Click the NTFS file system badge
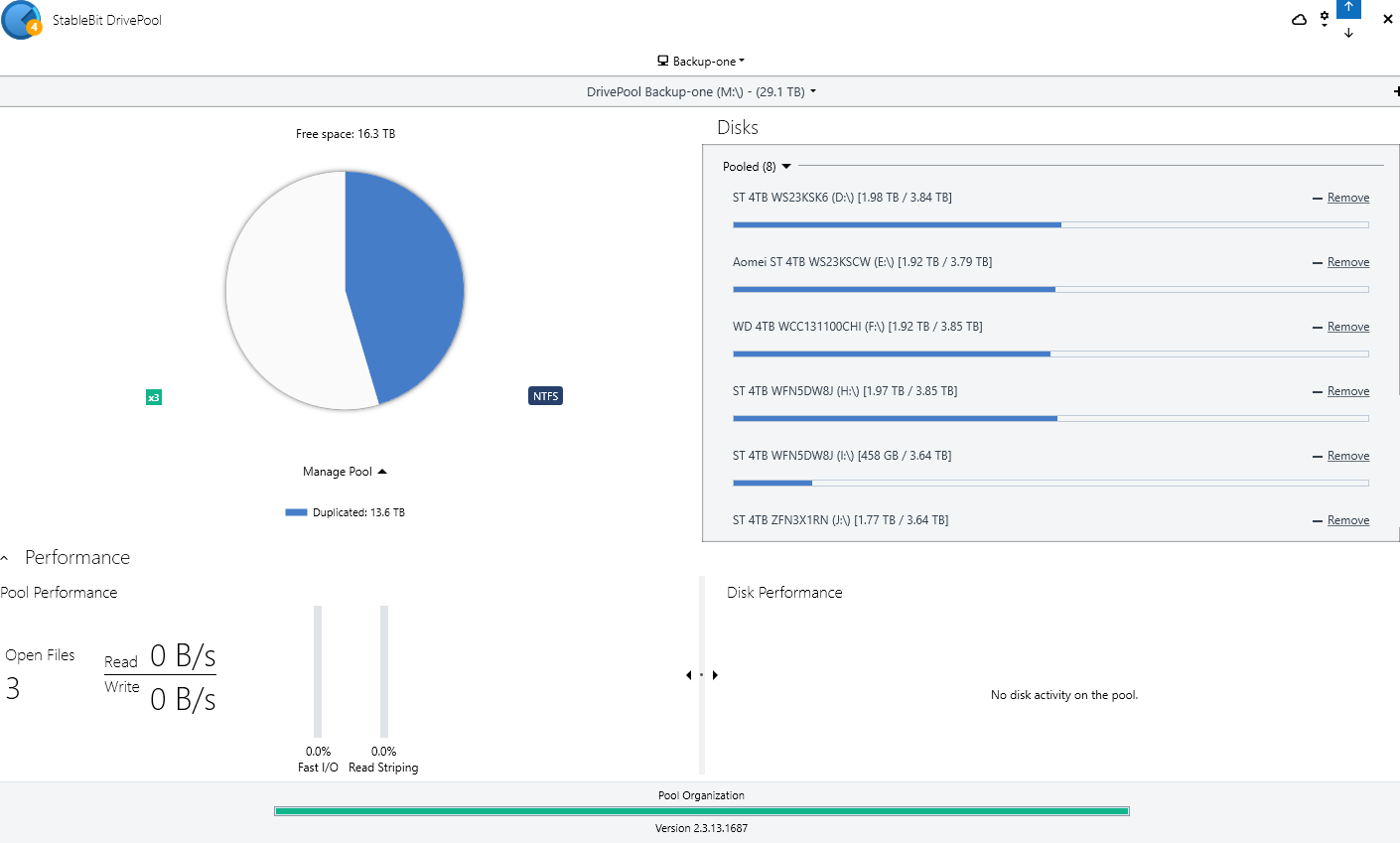 point(546,396)
